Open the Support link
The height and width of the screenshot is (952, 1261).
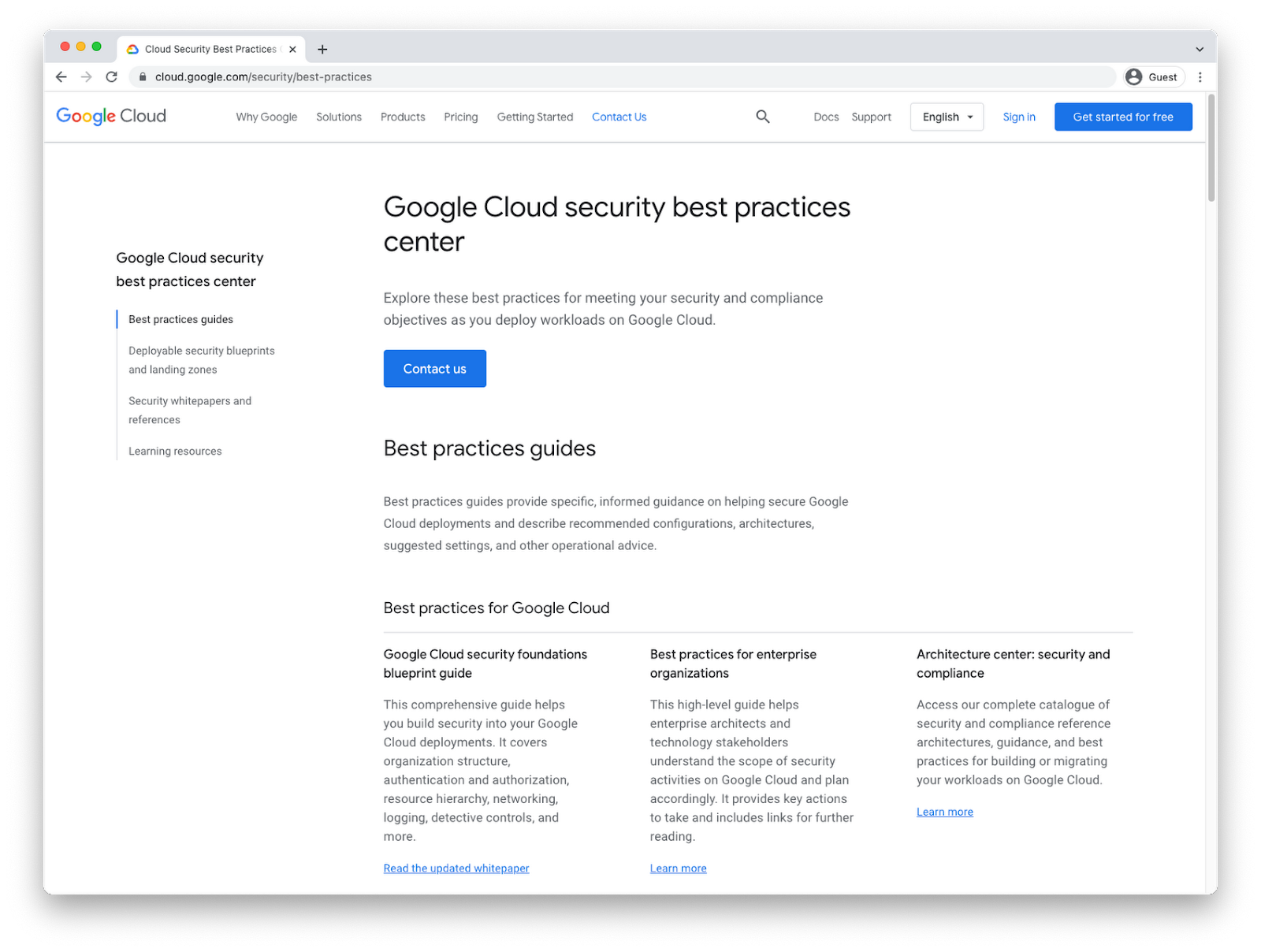tap(871, 117)
